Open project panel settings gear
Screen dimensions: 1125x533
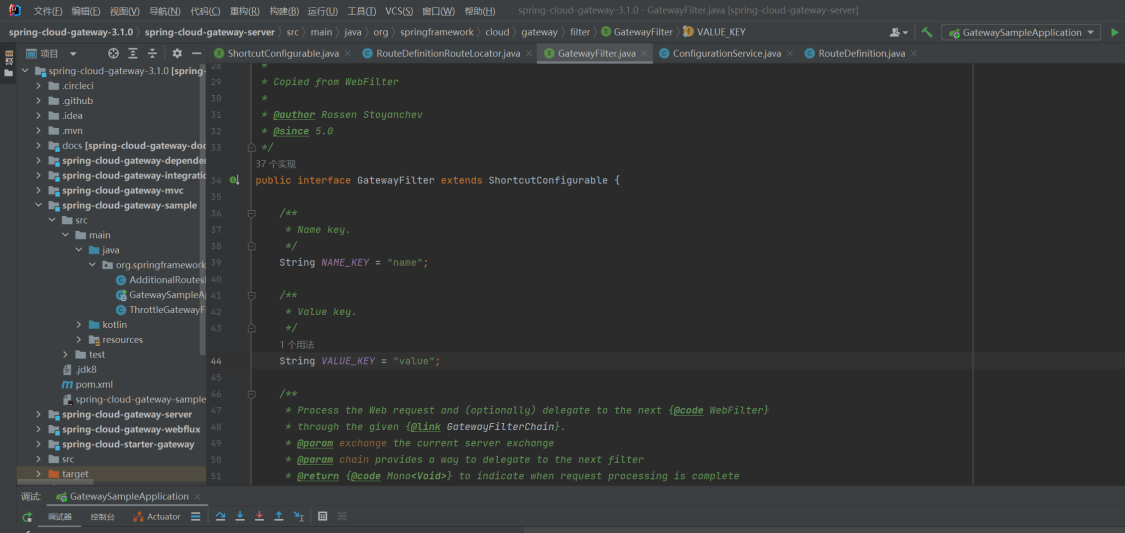(177, 54)
